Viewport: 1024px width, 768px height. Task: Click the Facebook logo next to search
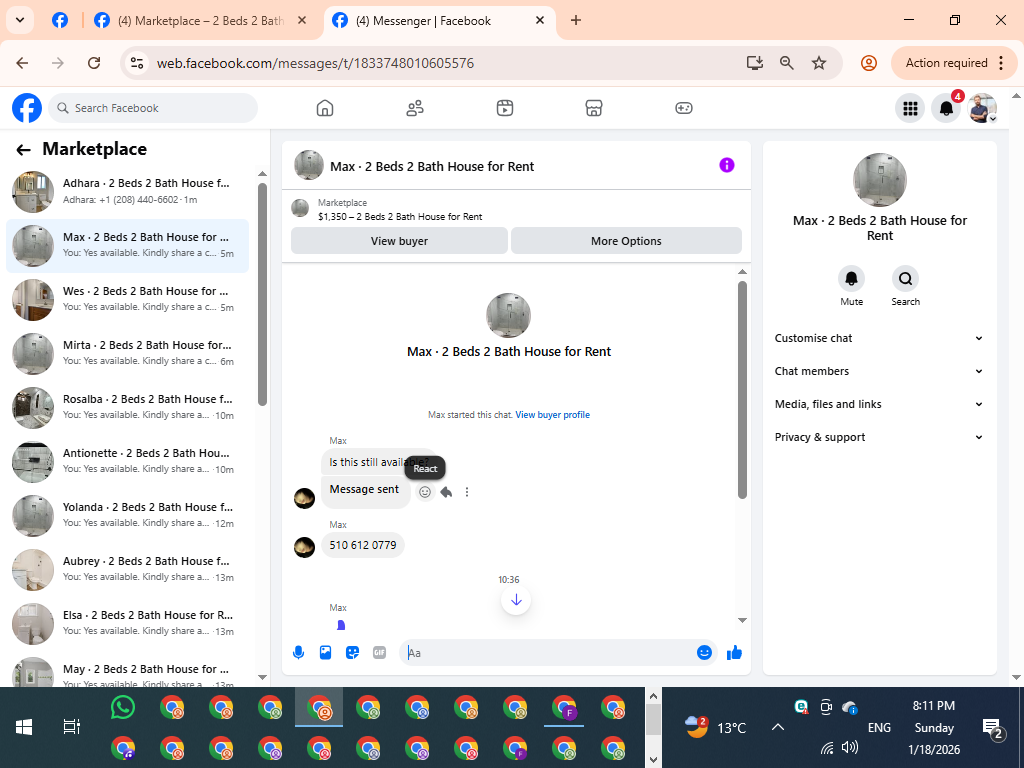click(x=27, y=108)
